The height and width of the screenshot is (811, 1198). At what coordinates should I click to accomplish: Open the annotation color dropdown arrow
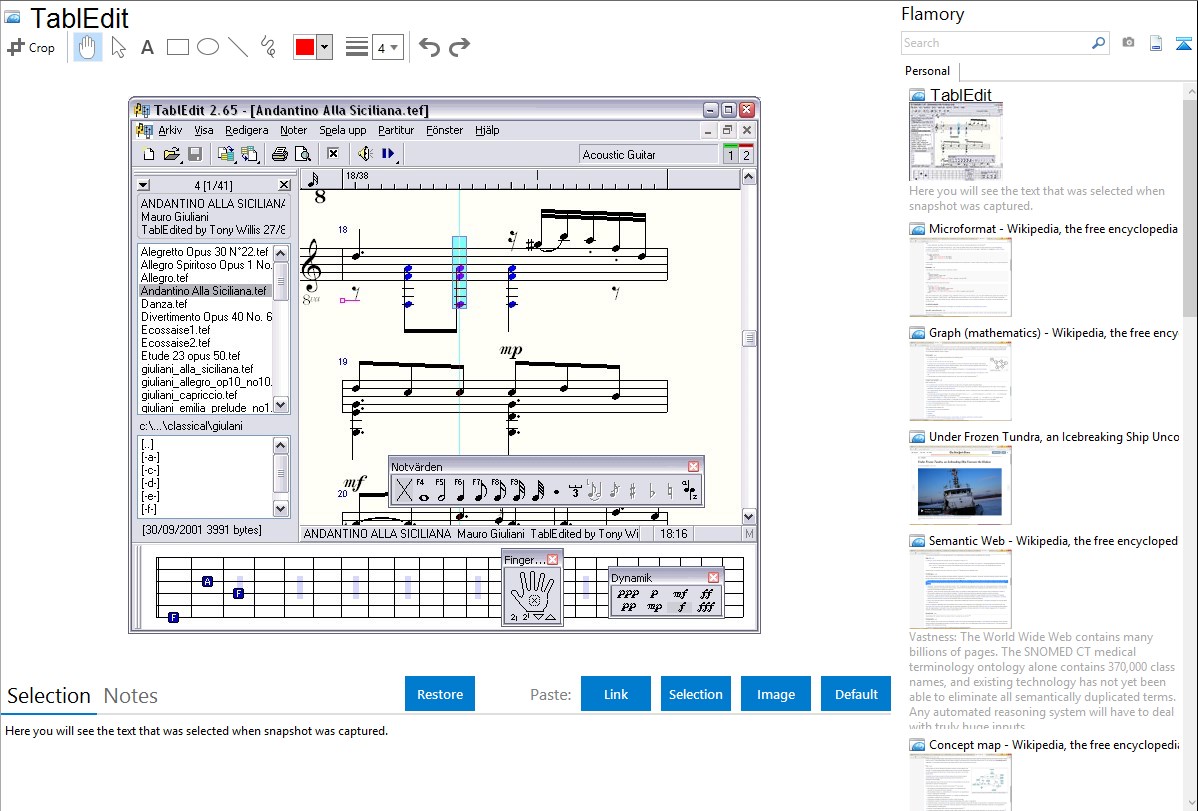[x=325, y=47]
